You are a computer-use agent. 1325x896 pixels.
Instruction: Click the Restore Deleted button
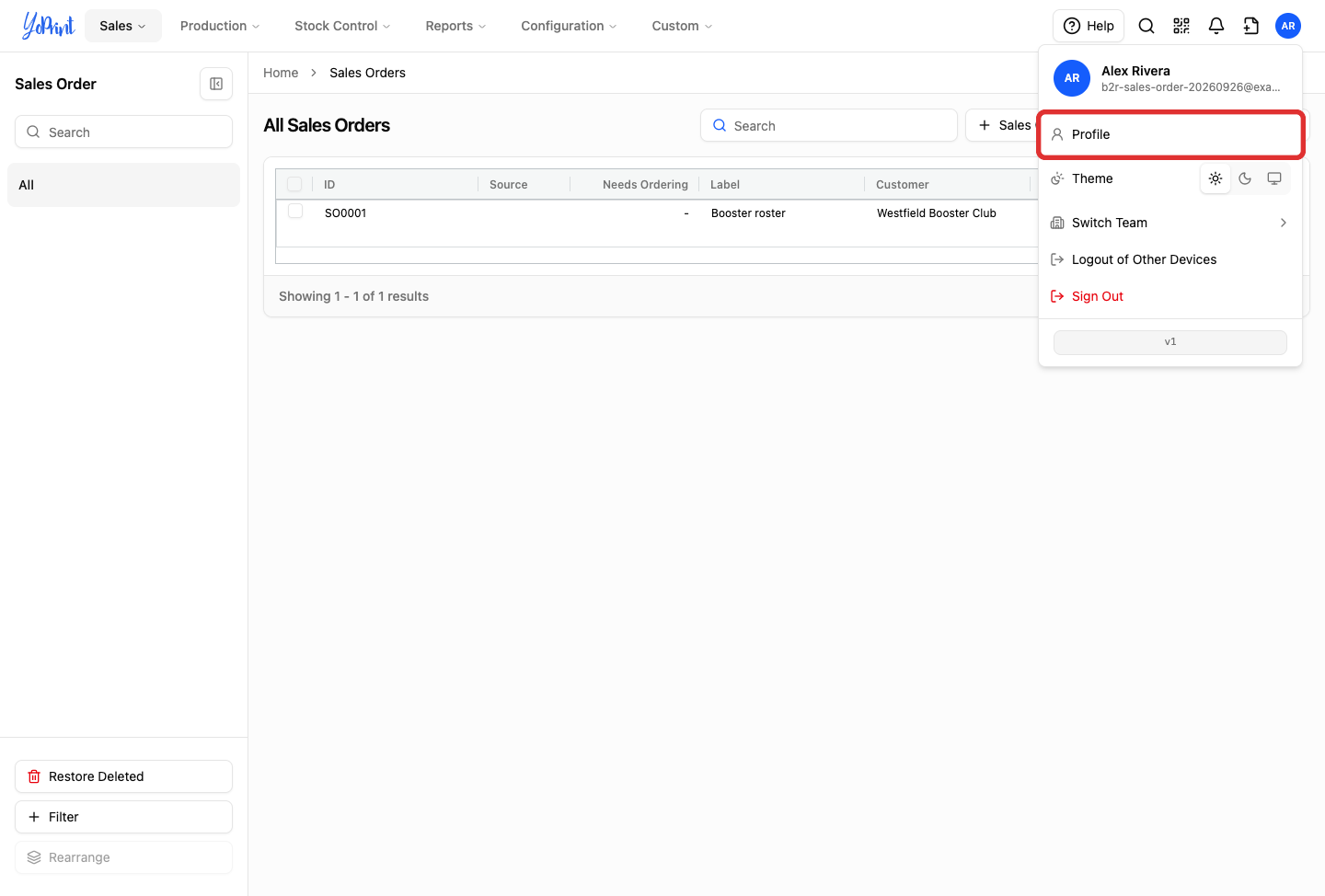point(123,776)
